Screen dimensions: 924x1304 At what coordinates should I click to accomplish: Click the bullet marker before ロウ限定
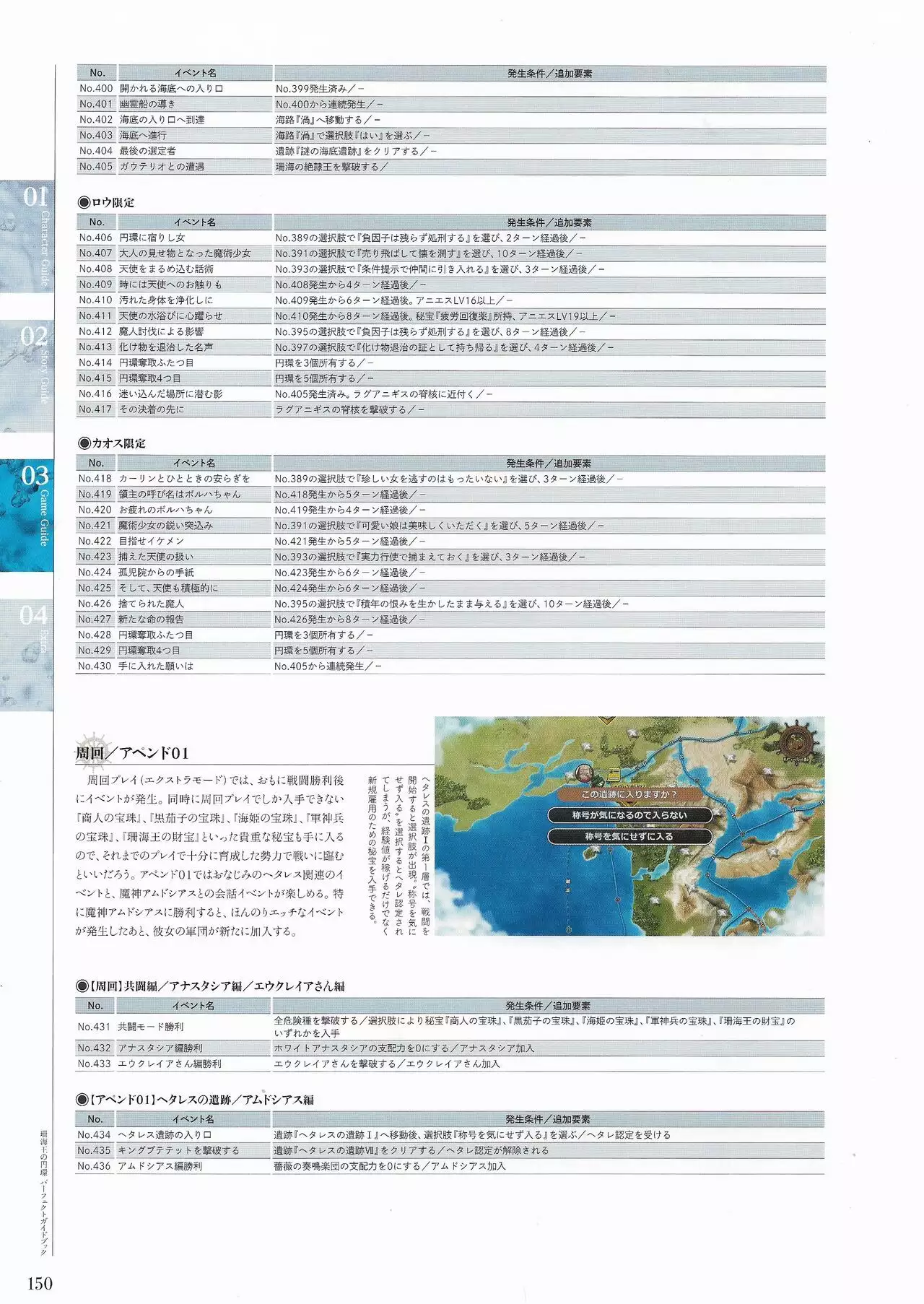click(x=84, y=203)
